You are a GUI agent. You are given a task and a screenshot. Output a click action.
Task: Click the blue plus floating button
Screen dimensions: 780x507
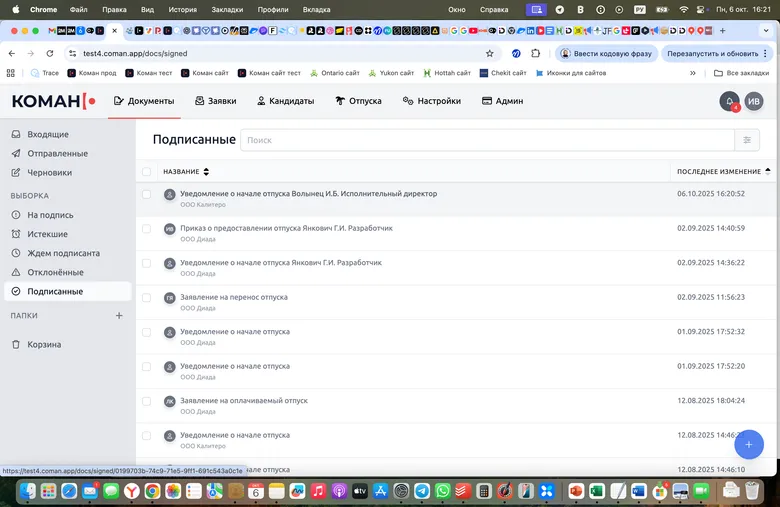pyautogui.click(x=748, y=443)
